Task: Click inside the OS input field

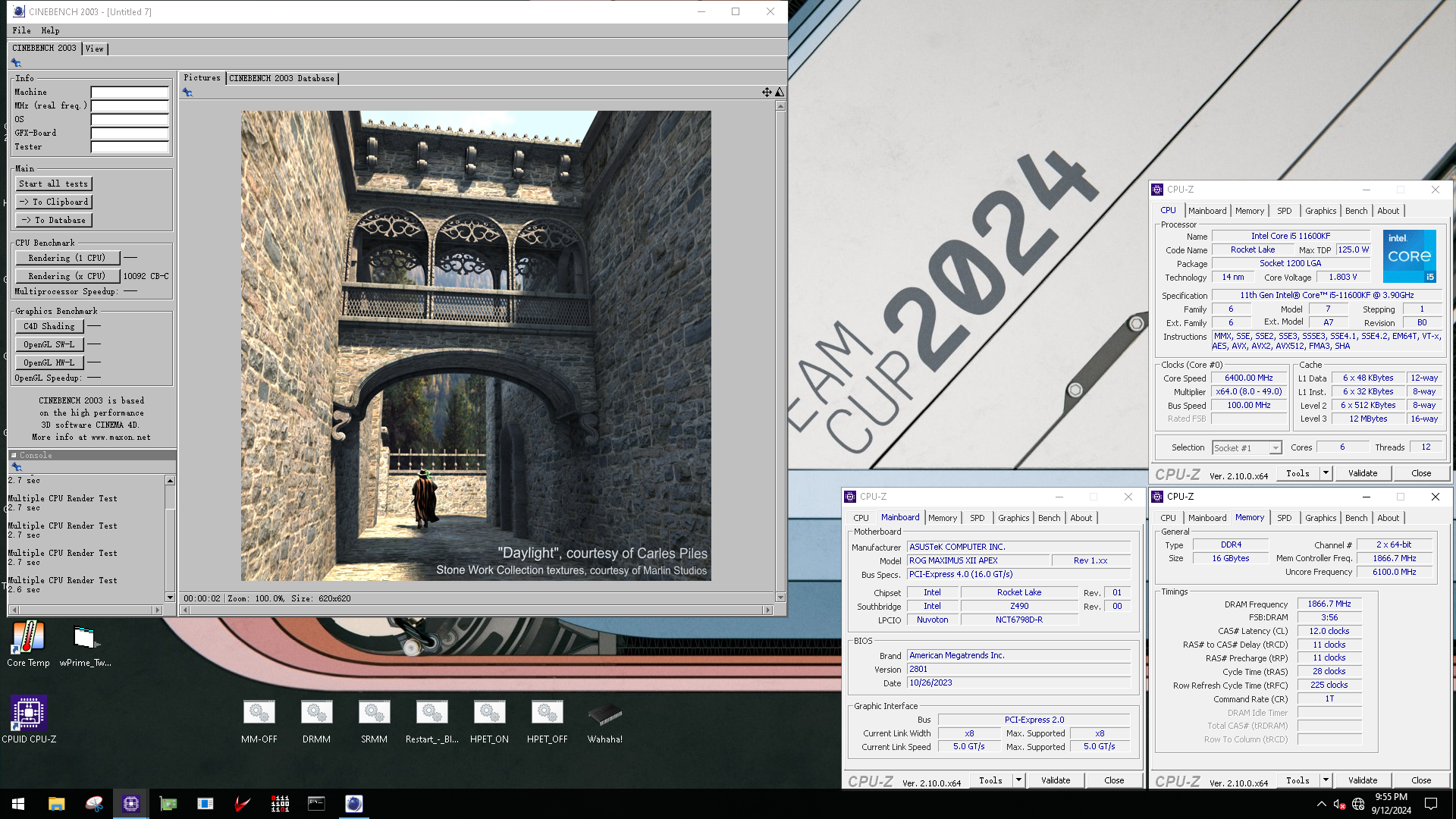Action: [x=130, y=120]
